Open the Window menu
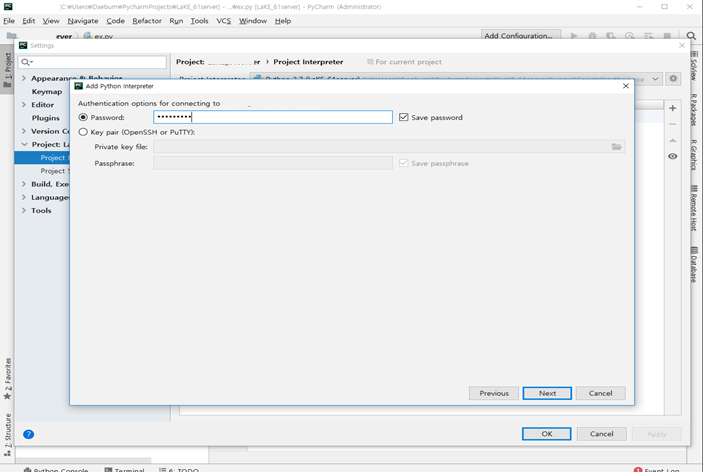Viewport: 703px width, 472px height. [x=252, y=21]
